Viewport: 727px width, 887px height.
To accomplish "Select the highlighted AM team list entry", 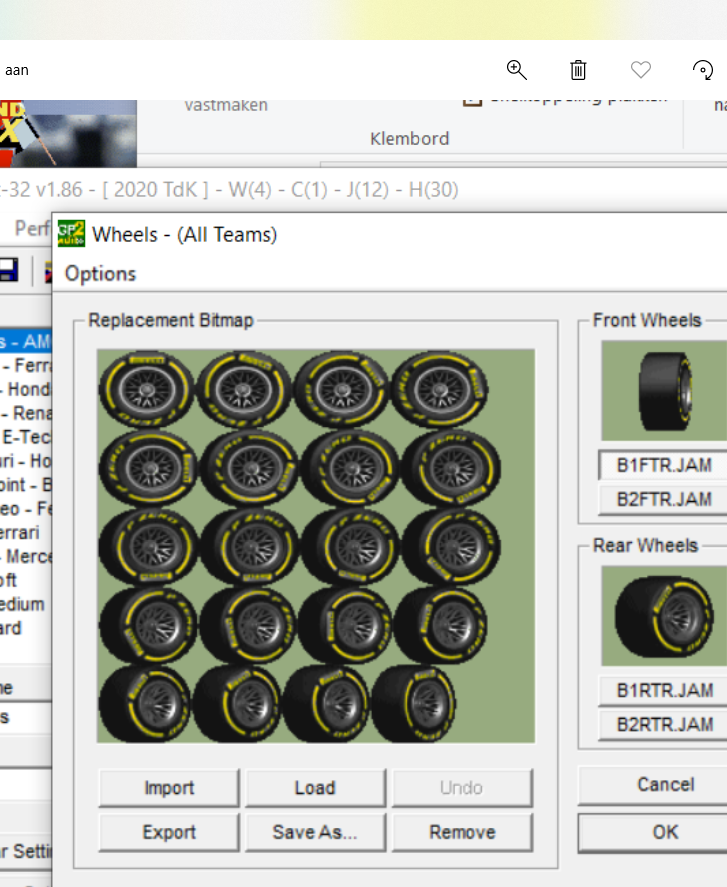I will click(x=25, y=341).
